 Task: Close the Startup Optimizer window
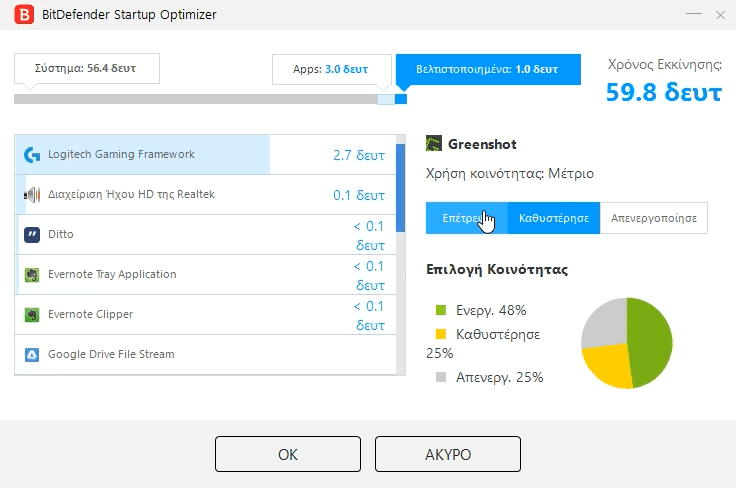[721, 15]
